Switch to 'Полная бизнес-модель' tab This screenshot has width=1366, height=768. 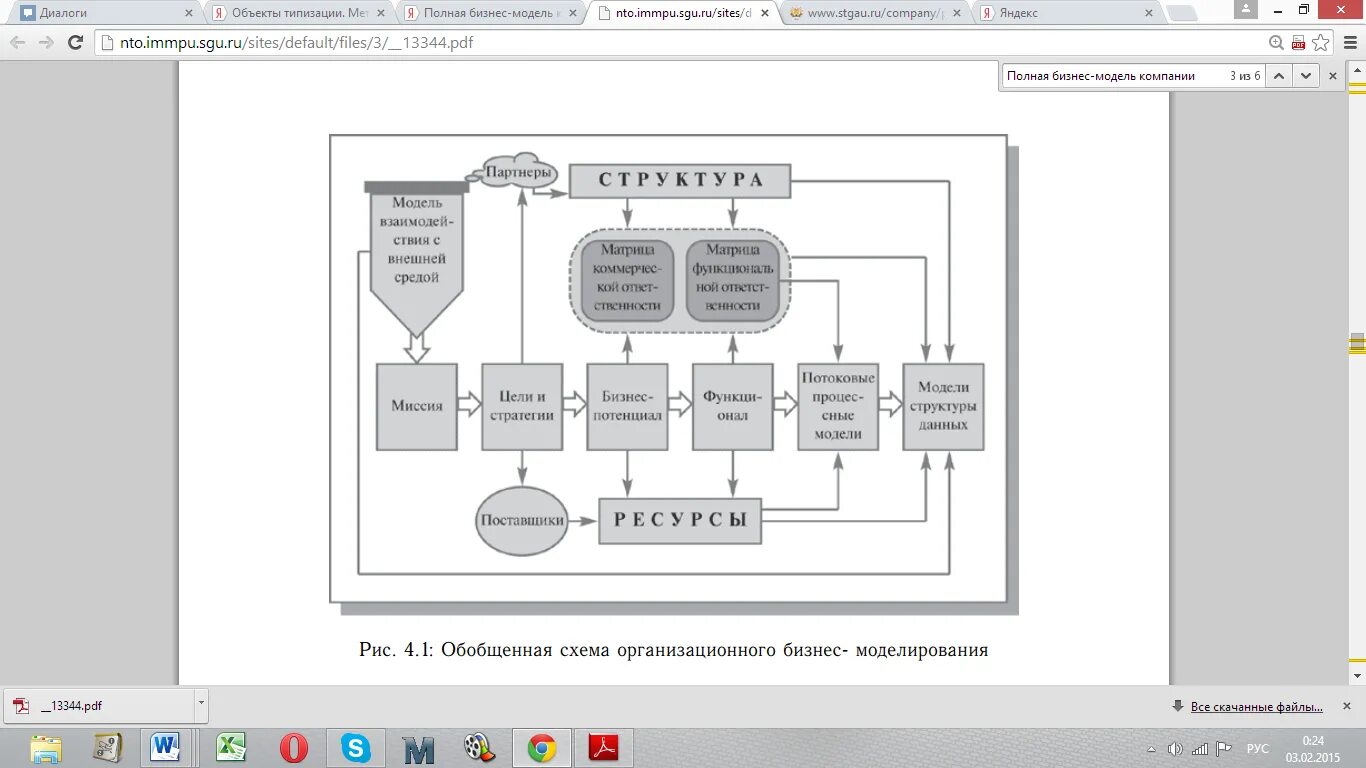click(x=490, y=13)
